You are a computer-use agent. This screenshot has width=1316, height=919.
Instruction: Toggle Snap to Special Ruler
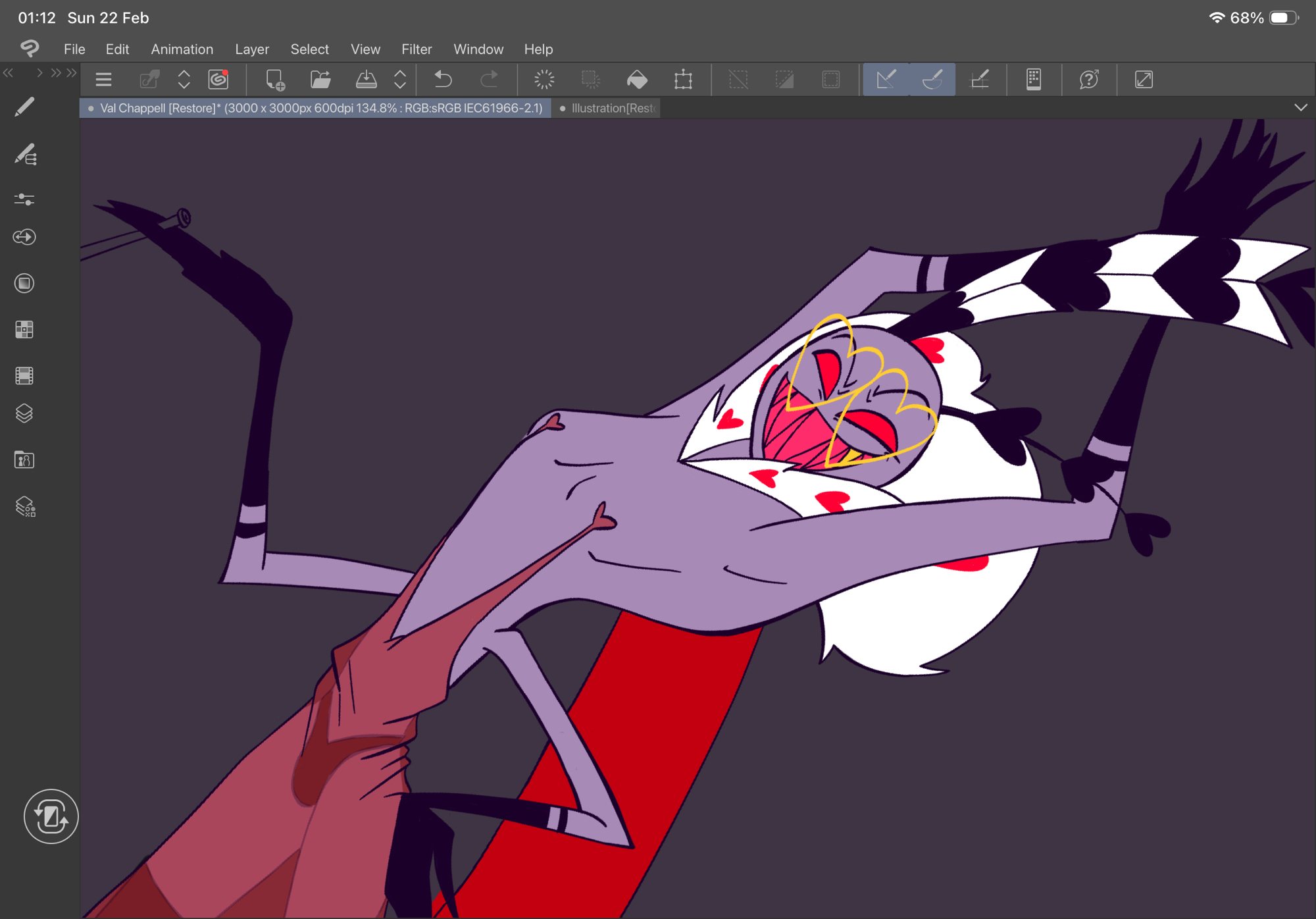click(x=932, y=80)
